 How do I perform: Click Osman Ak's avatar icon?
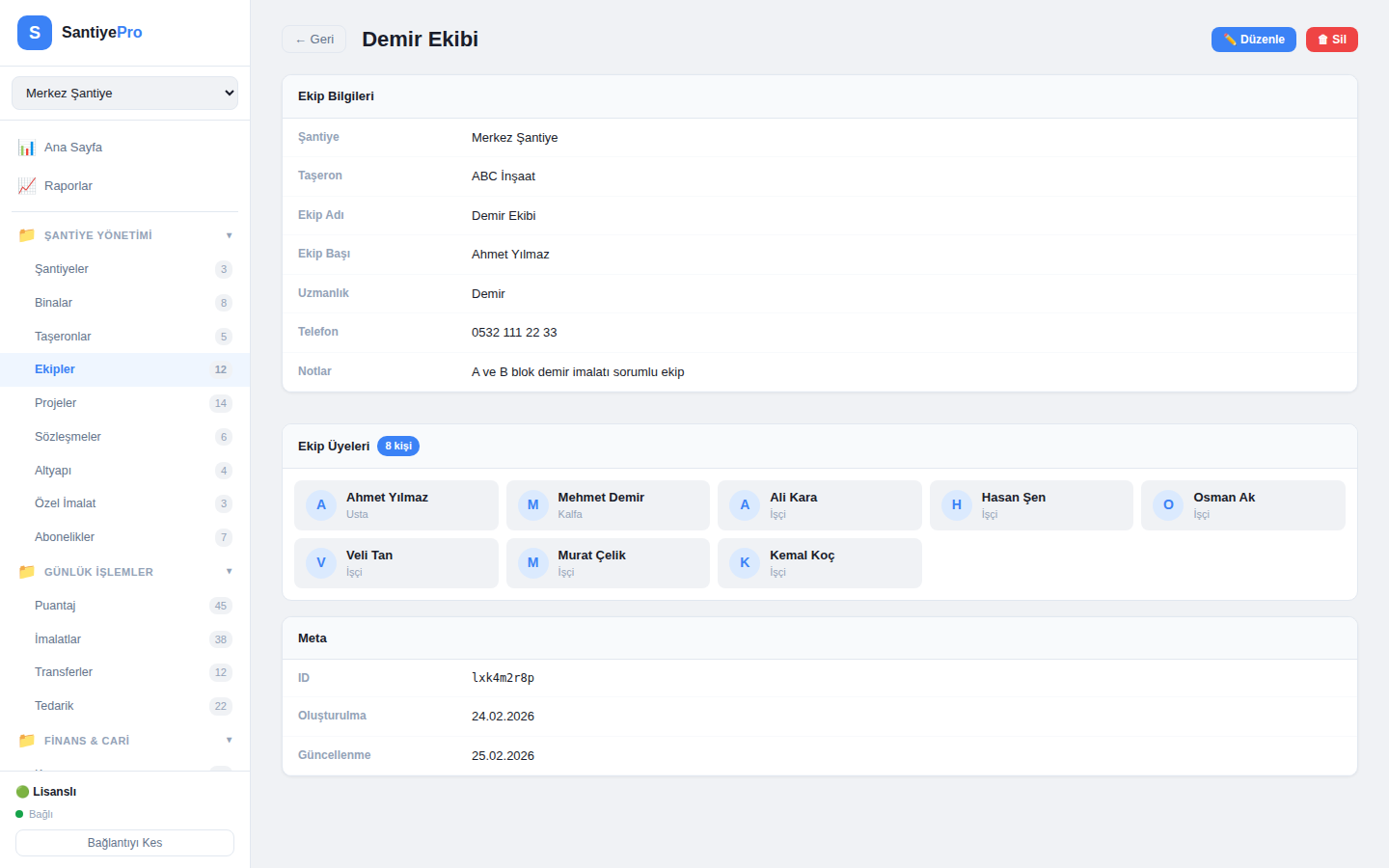[1168, 505]
